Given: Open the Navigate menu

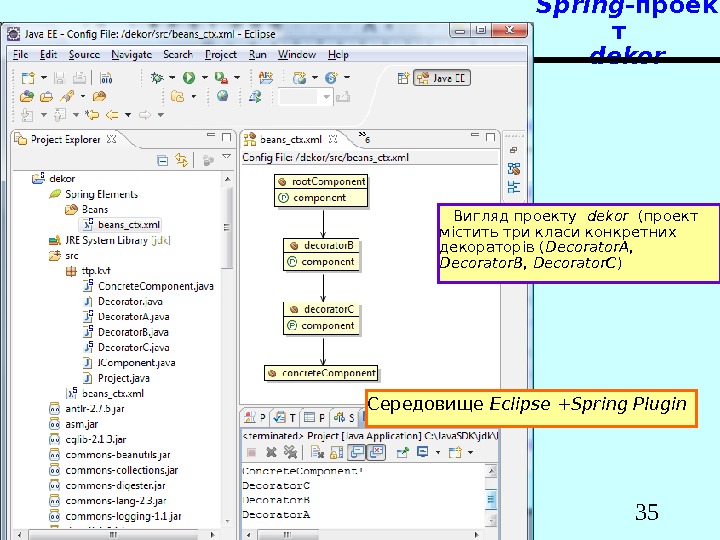Looking at the screenshot, I should 131,55.
